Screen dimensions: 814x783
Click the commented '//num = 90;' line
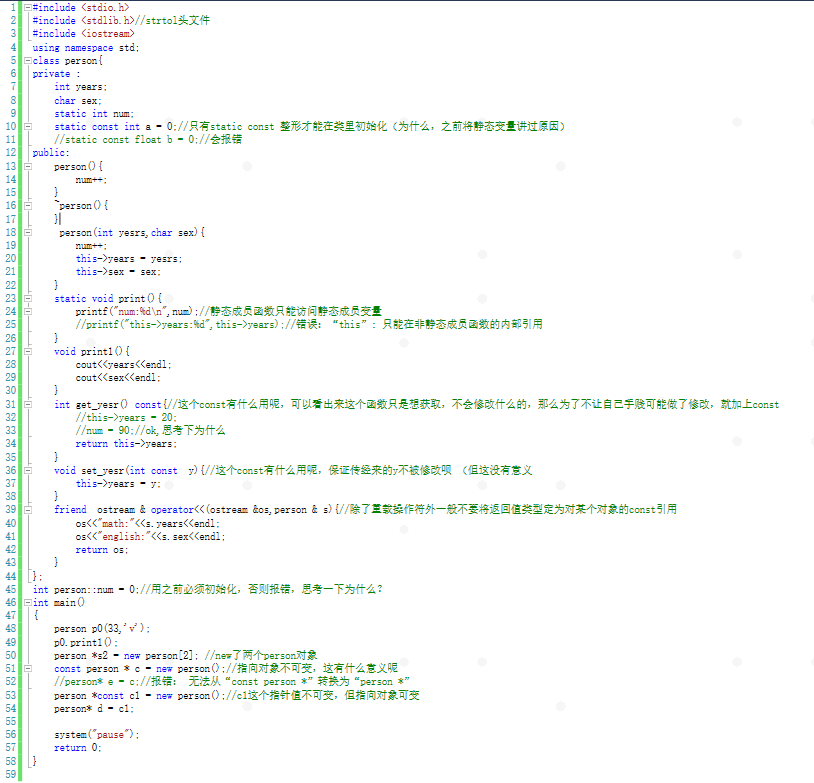click(151, 430)
